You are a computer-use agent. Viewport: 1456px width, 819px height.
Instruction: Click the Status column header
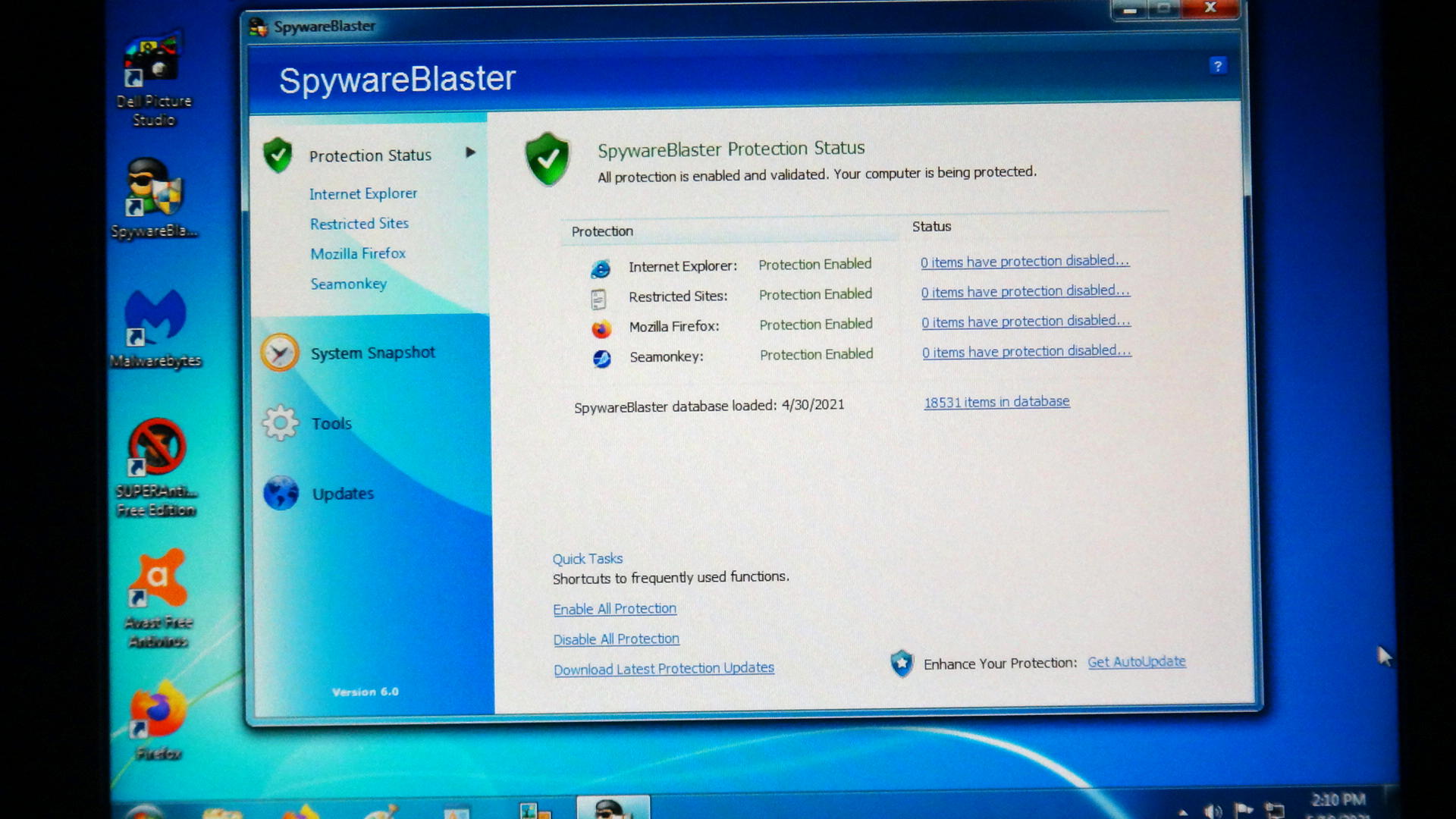click(x=931, y=227)
